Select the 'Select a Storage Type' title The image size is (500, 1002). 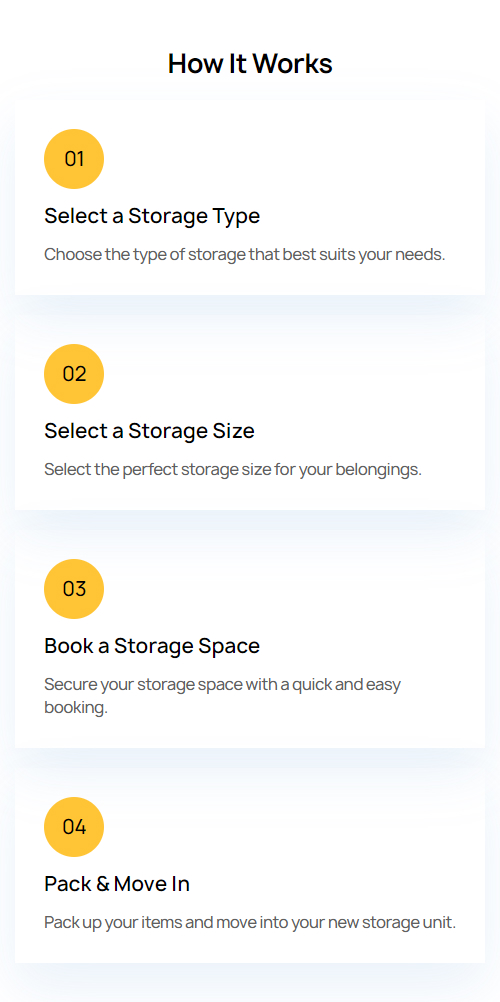click(152, 216)
